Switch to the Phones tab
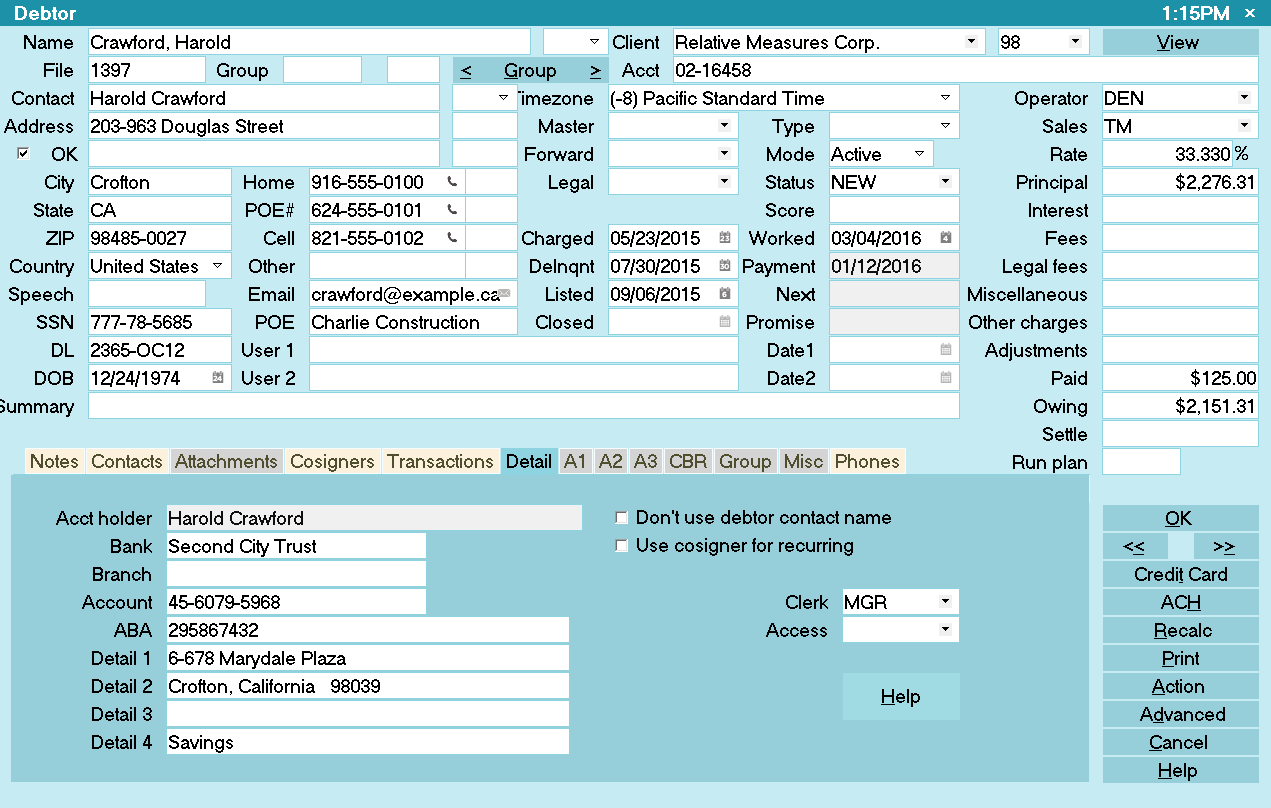The image size is (1271, 808). pyautogui.click(x=867, y=461)
